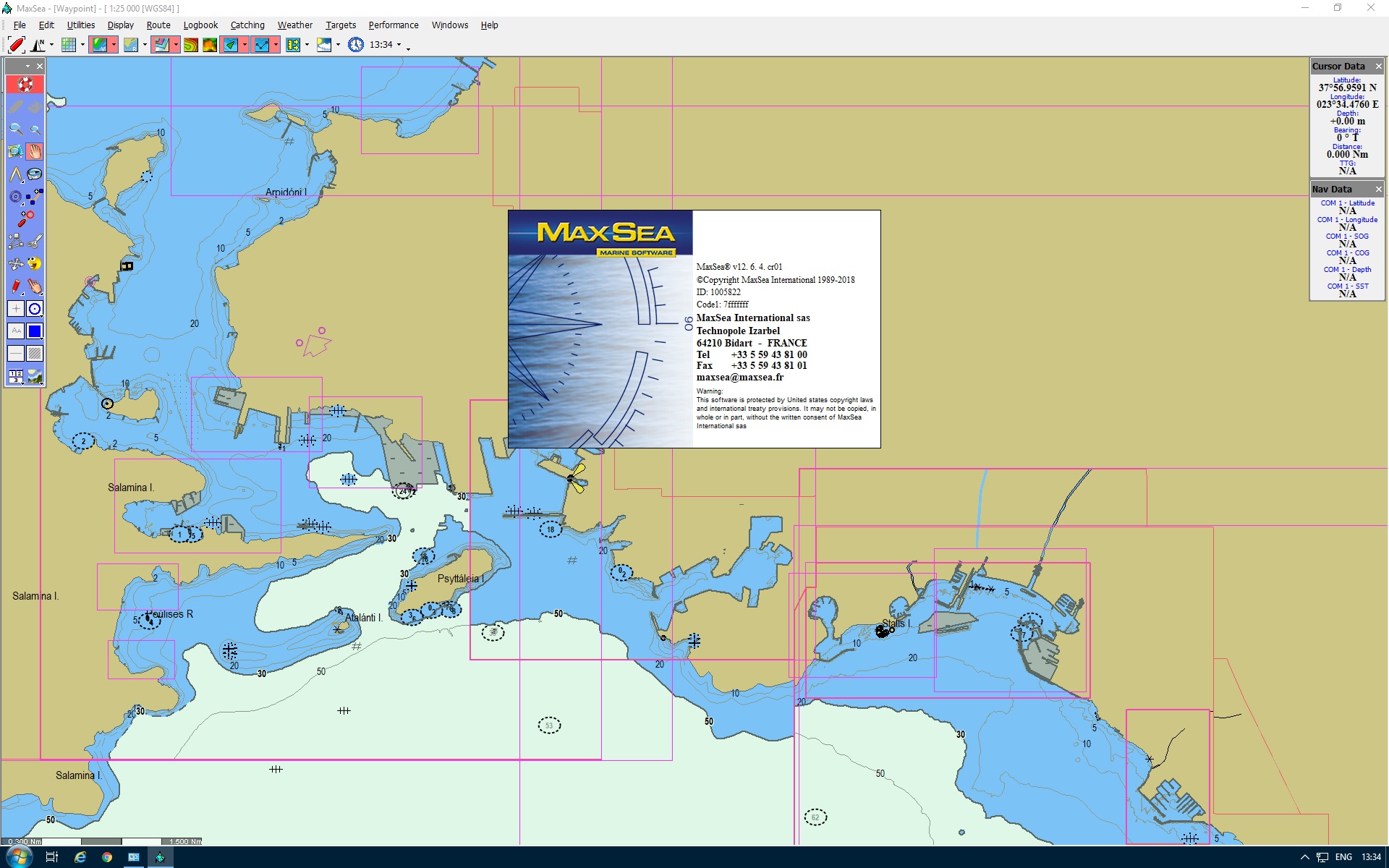Select the scissors cut tool
Image resolution: width=1389 pixels, height=868 pixels.
(35, 241)
